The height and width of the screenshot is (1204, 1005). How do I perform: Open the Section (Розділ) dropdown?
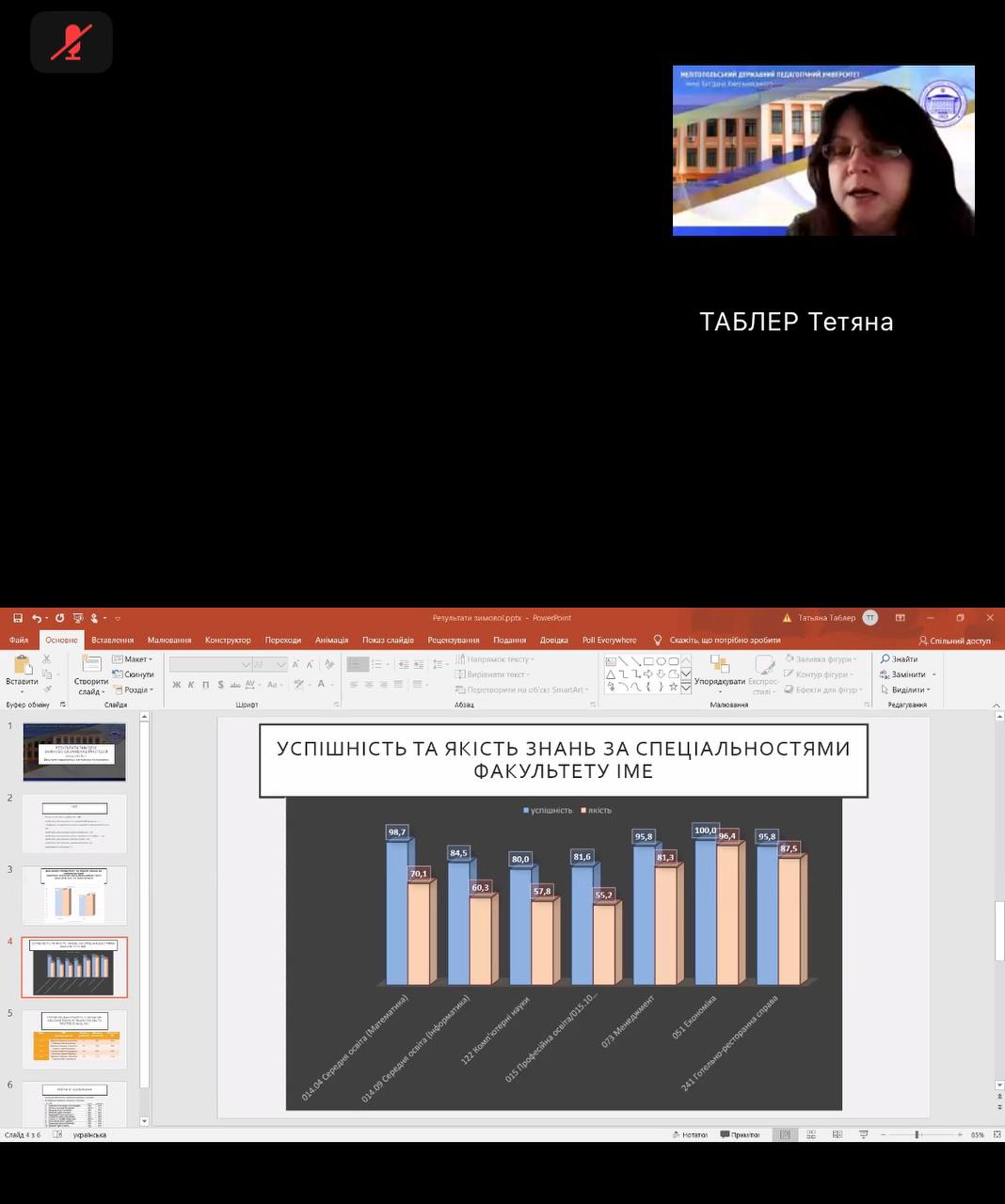click(133, 689)
